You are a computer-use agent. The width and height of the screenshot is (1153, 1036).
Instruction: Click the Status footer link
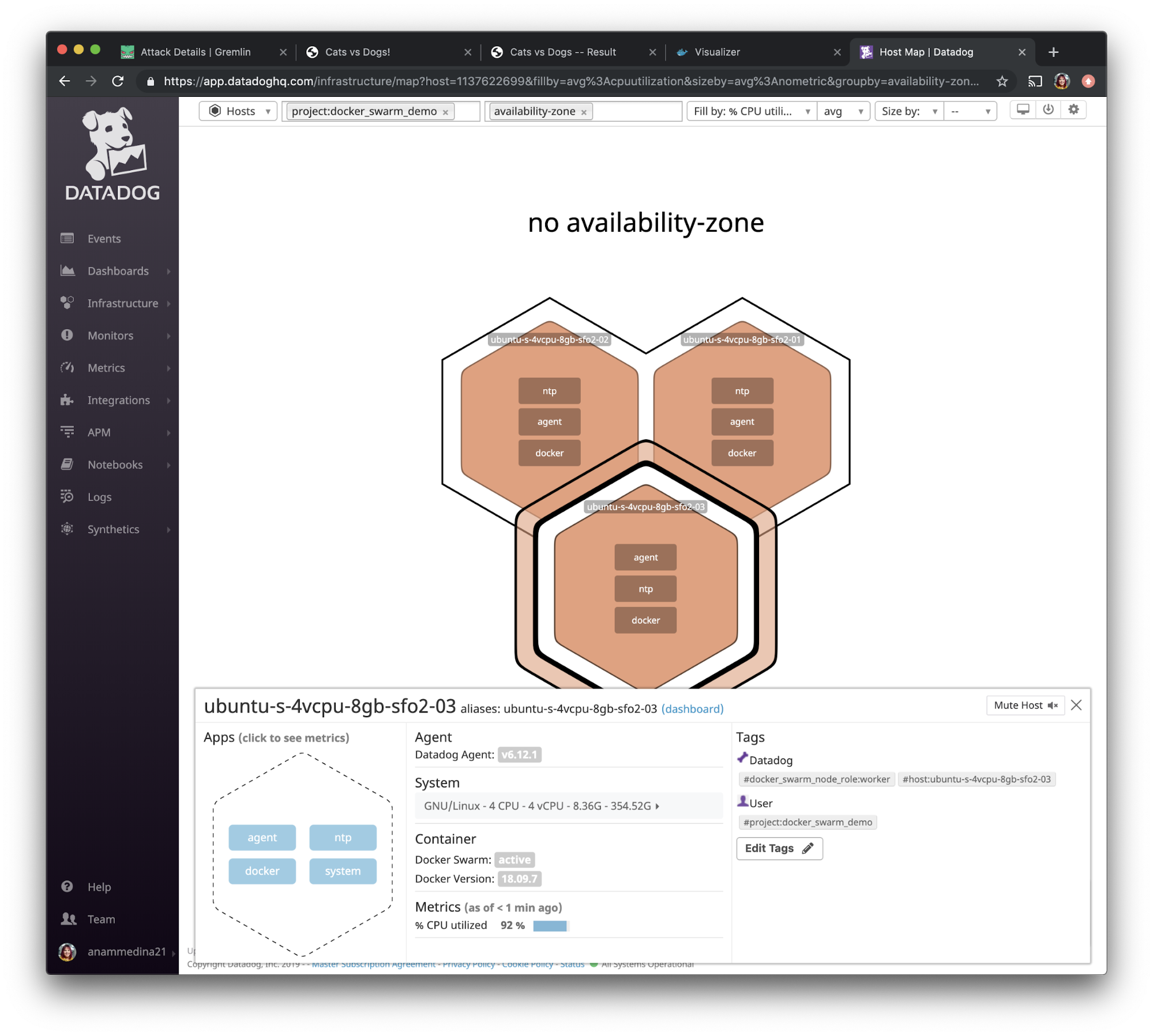572,964
